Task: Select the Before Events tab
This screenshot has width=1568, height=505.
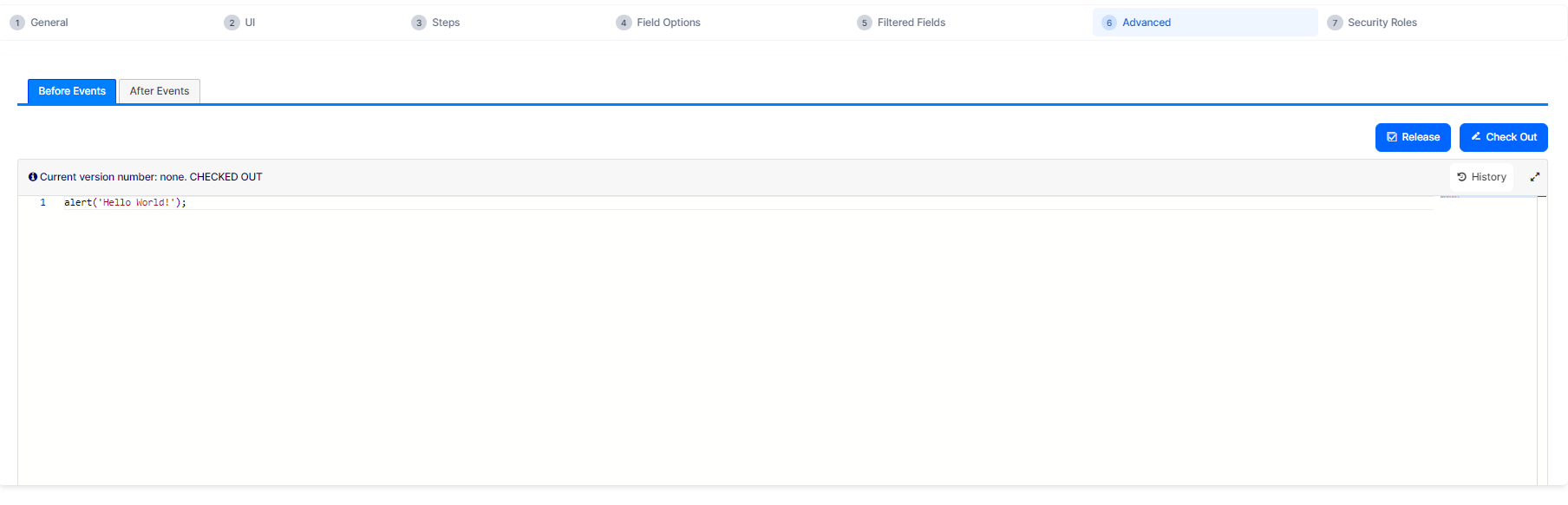Action: [72, 91]
